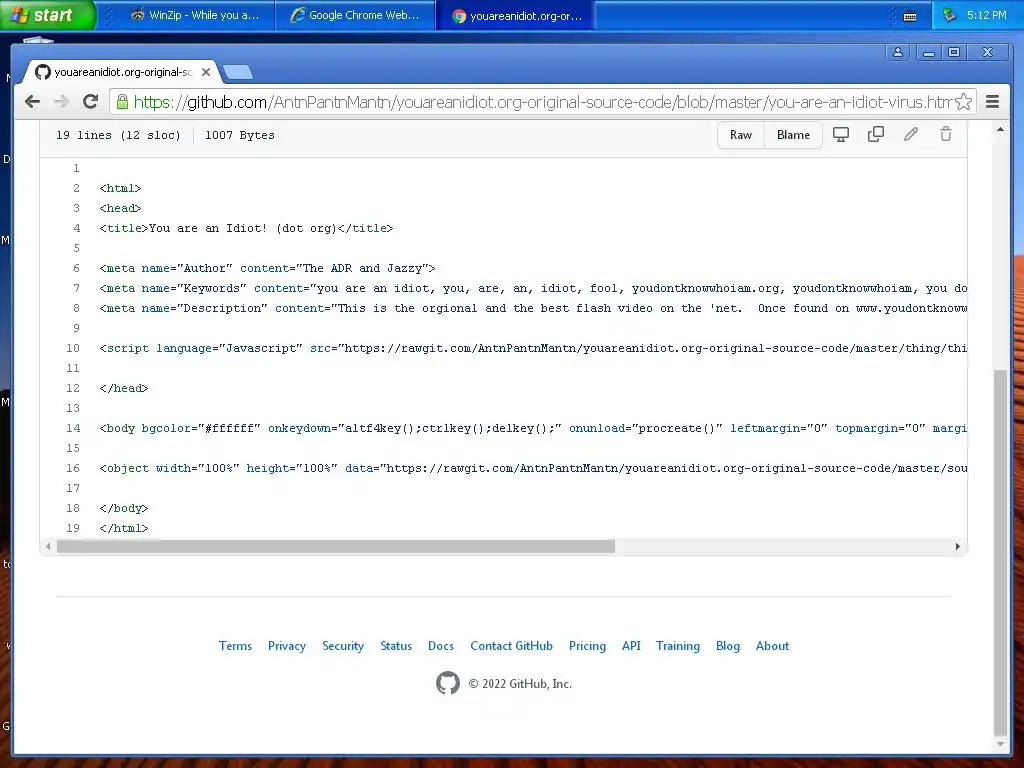Open the API footer link

pos(631,646)
